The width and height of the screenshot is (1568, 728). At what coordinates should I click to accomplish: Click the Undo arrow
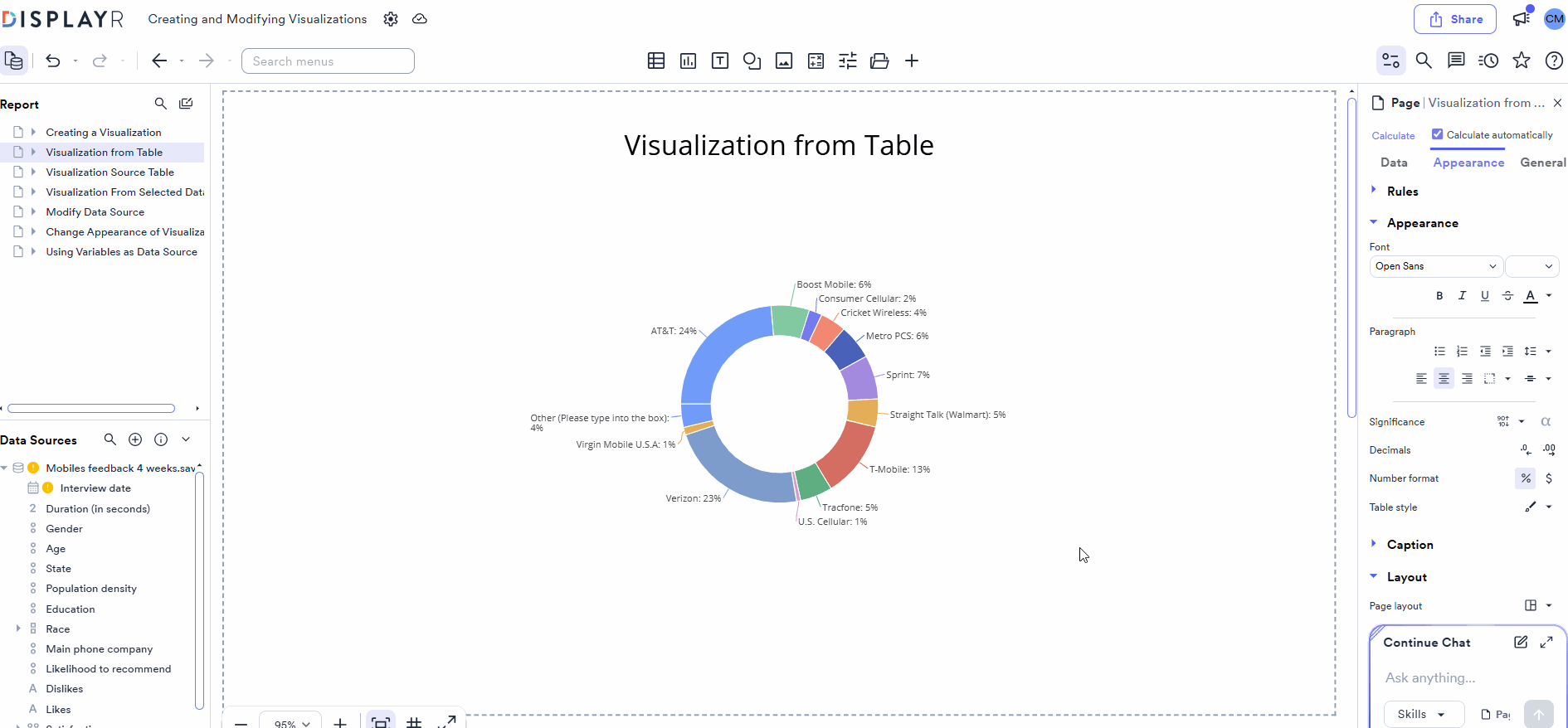pyautogui.click(x=53, y=61)
